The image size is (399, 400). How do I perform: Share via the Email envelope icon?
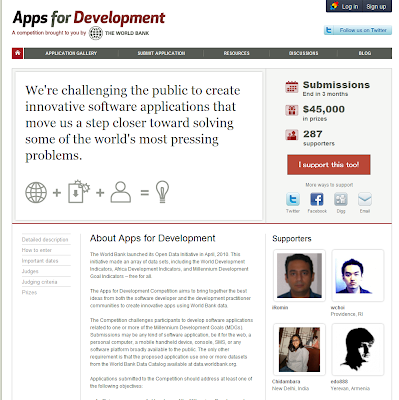click(365, 199)
